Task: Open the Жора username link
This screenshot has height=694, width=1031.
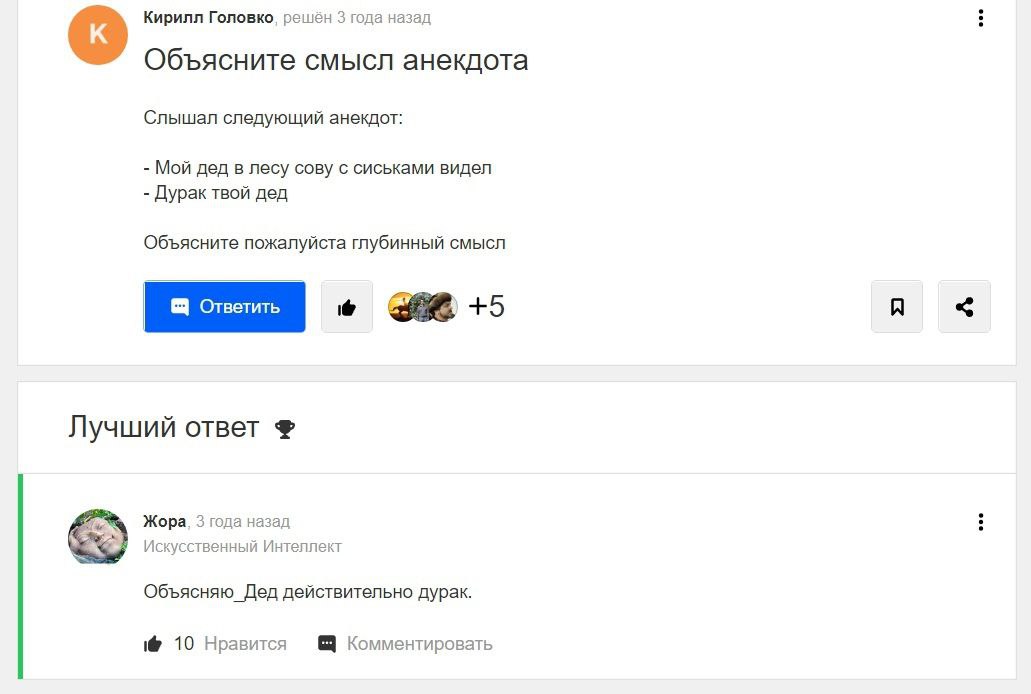Action: click(x=164, y=522)
